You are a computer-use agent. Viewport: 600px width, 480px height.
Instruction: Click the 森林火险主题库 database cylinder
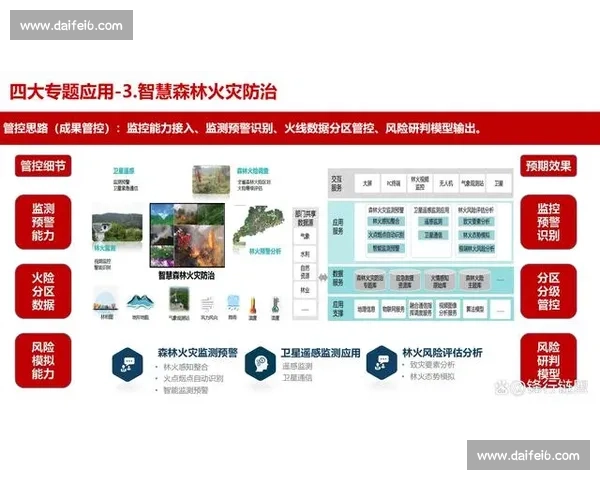tap(474, 281)
